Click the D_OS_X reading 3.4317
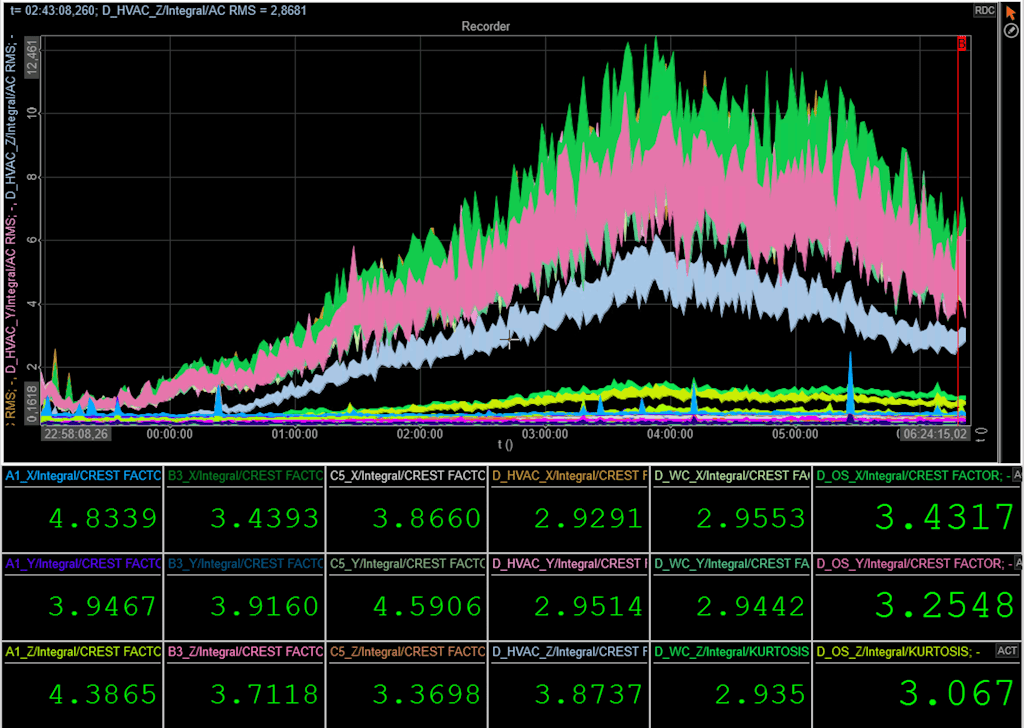1024x728 pixels. [944, 517]
